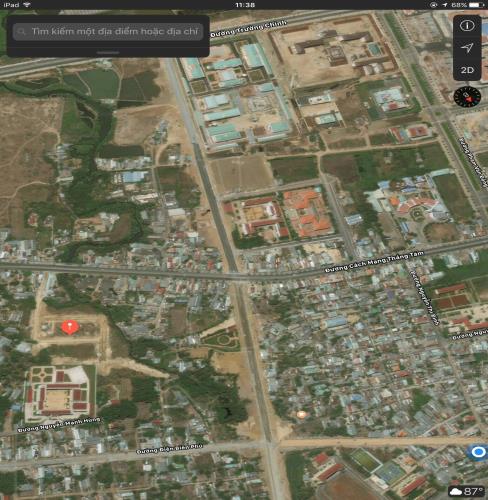Tap the 11:38 clock in status bar
This screenshot has height=500, width=488.
245,5
